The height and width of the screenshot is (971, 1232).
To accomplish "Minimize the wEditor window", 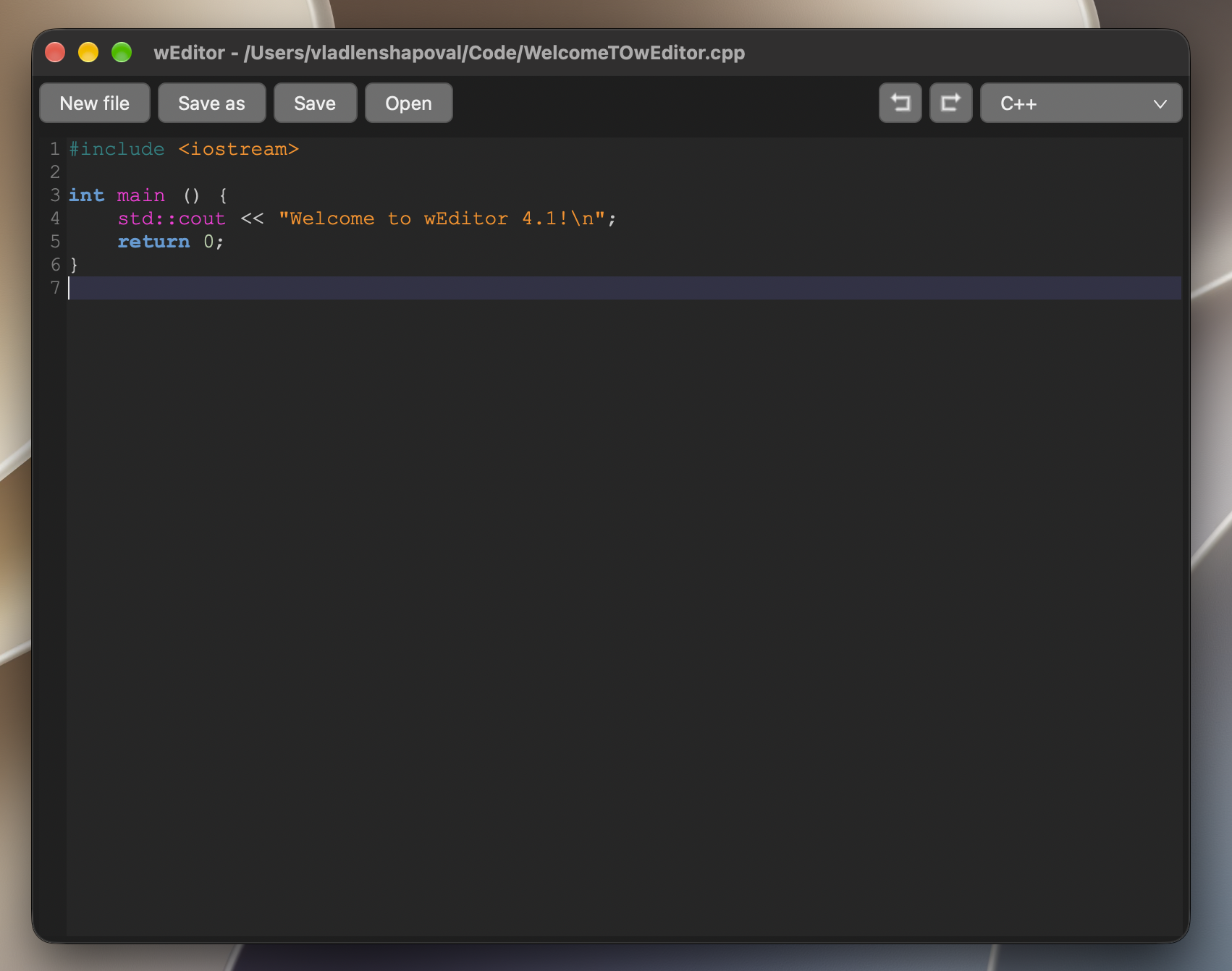I will 88,52.
